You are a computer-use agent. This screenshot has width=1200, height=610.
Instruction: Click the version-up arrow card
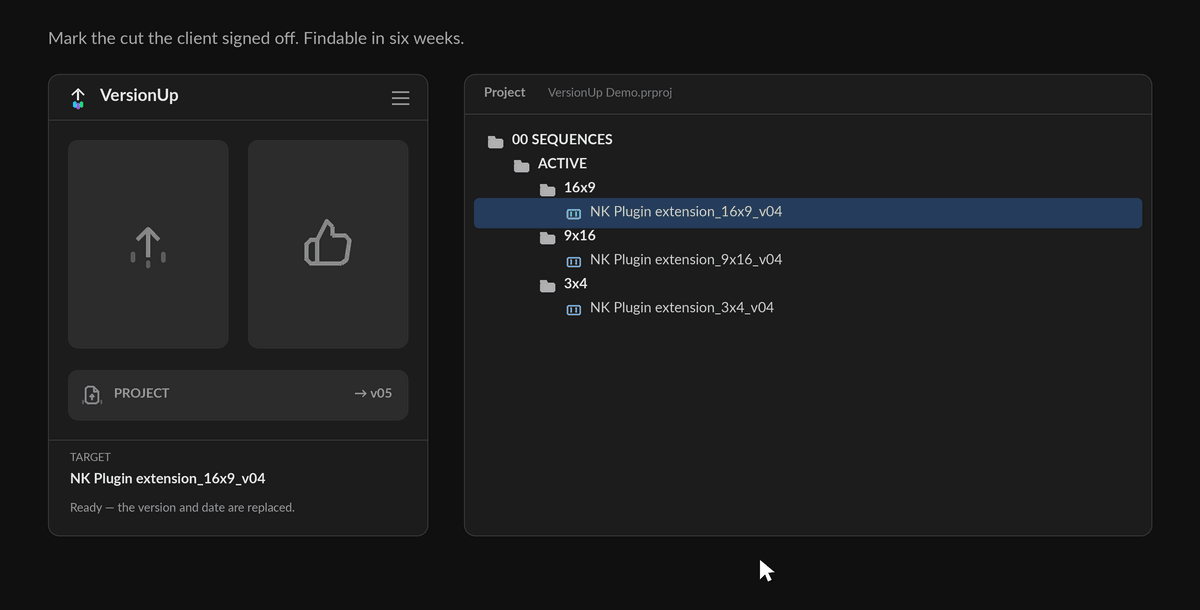tap(148, 244)
